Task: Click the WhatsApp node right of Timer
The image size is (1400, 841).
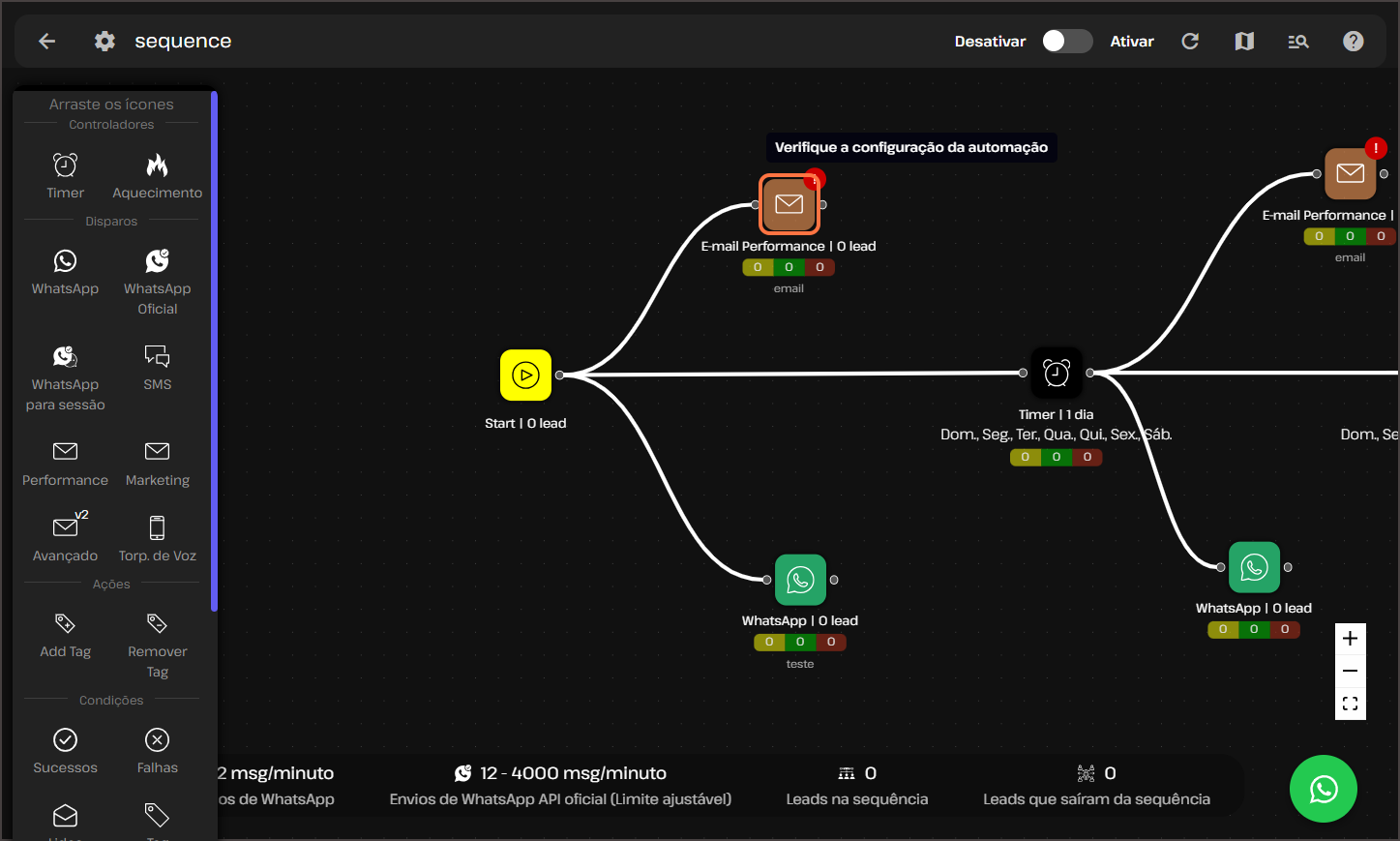Action: 1254,567
